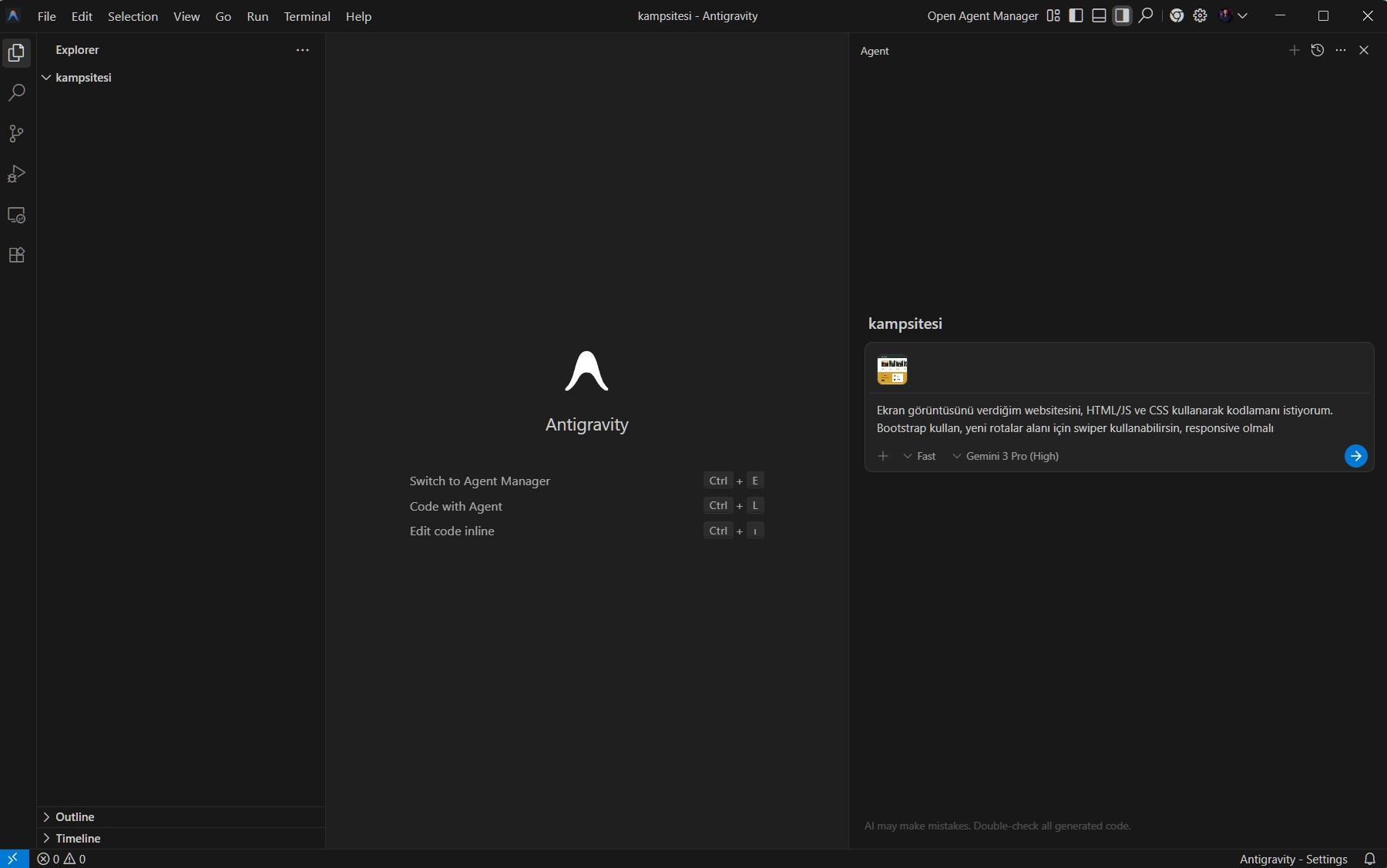This screenshot has height=868, width=1387.
Task: Click Open Agent Manager button
Action: click(x=982, y=16)
